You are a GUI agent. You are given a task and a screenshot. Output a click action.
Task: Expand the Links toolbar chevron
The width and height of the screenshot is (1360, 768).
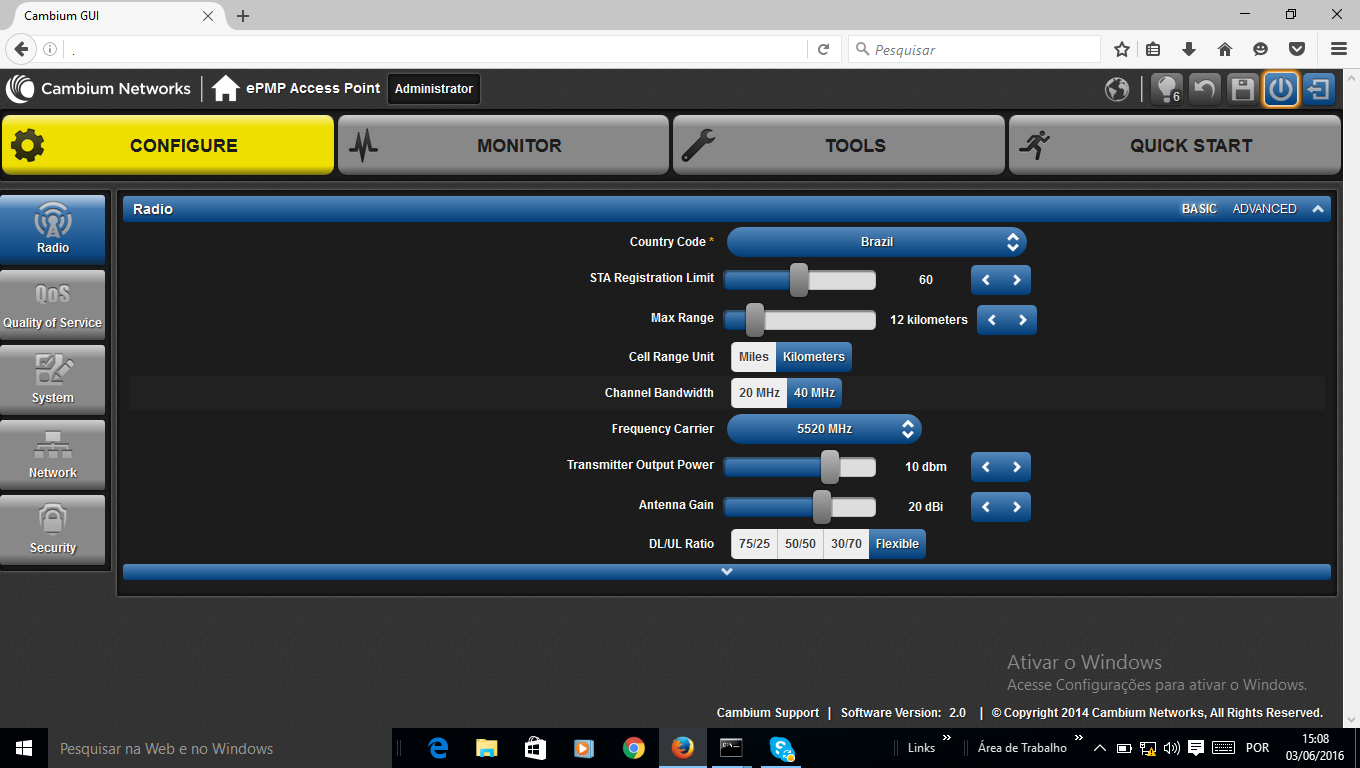coord(947,740)
